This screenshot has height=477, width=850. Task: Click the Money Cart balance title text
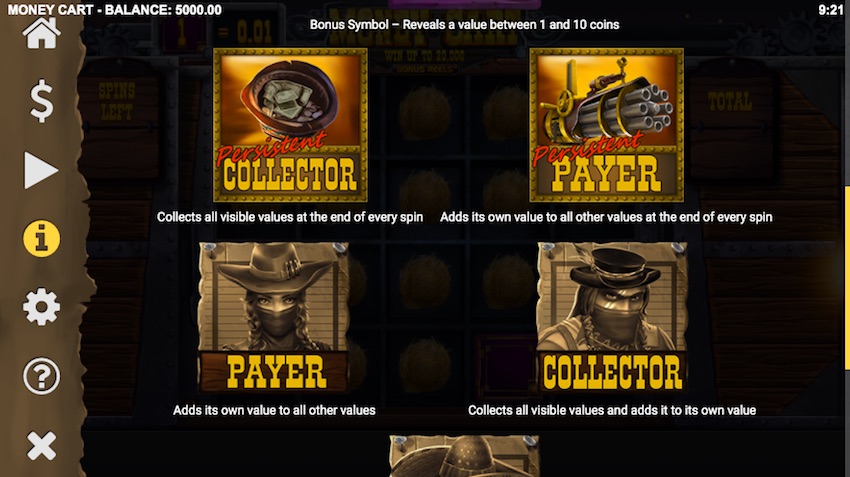click(x=114, y=10)
